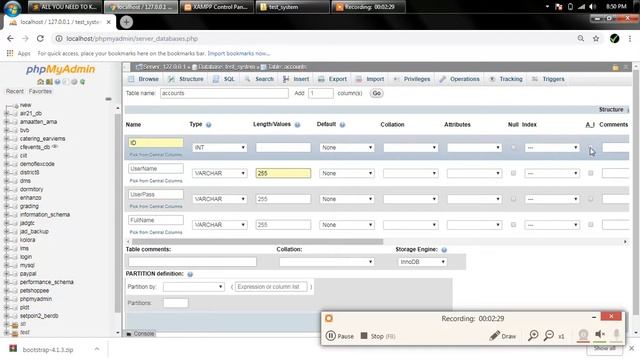This screenshot has height=360, width=640.
Task: Stop the screen recording
Action: [x=378, y=336]
